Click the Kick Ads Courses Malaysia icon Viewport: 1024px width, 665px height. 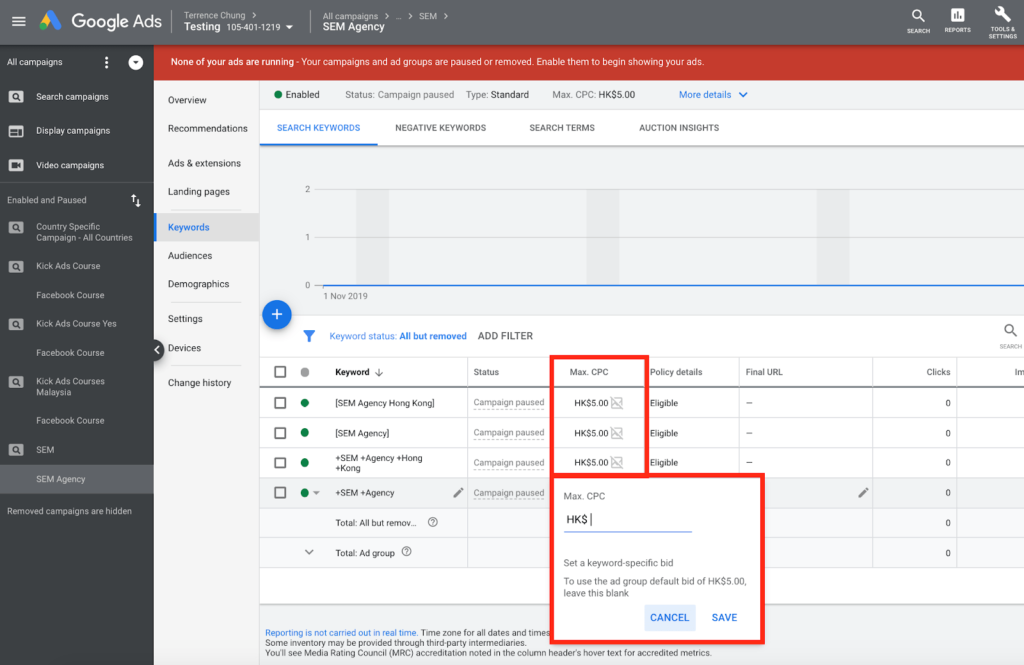click(16, 381)
